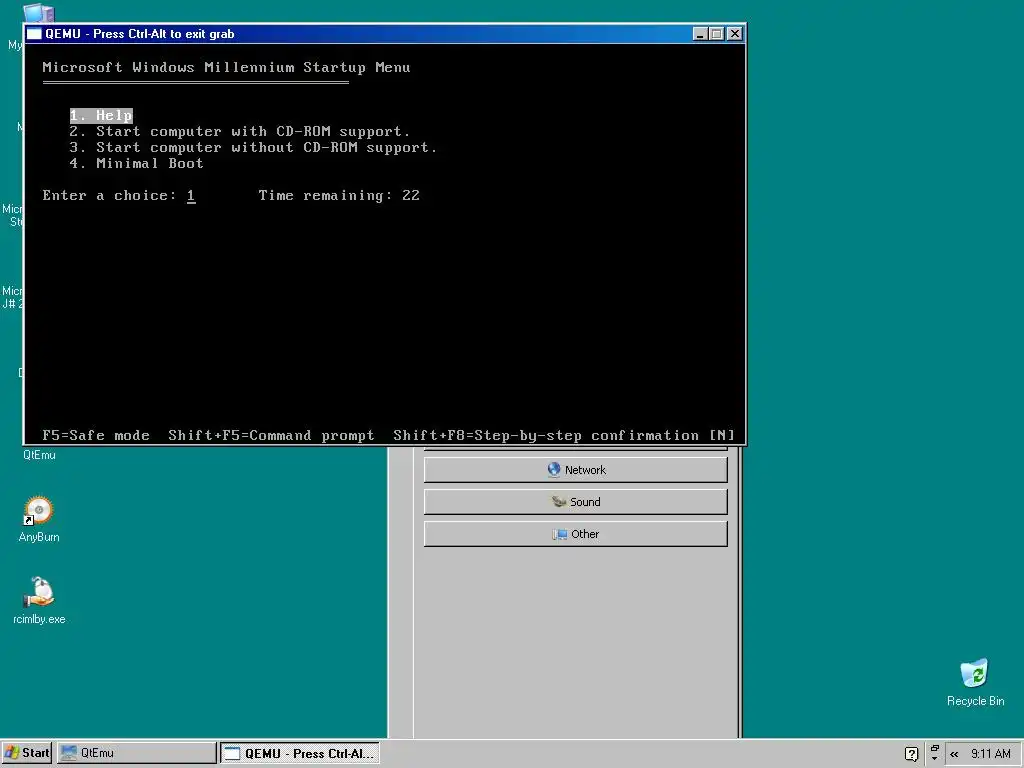The height and width of the screenshot is (768, 1024).
Task: Click the Microsoft Windows Millennium Startup Menu heading
Action: pyautogui.click(x=226, y=67)
